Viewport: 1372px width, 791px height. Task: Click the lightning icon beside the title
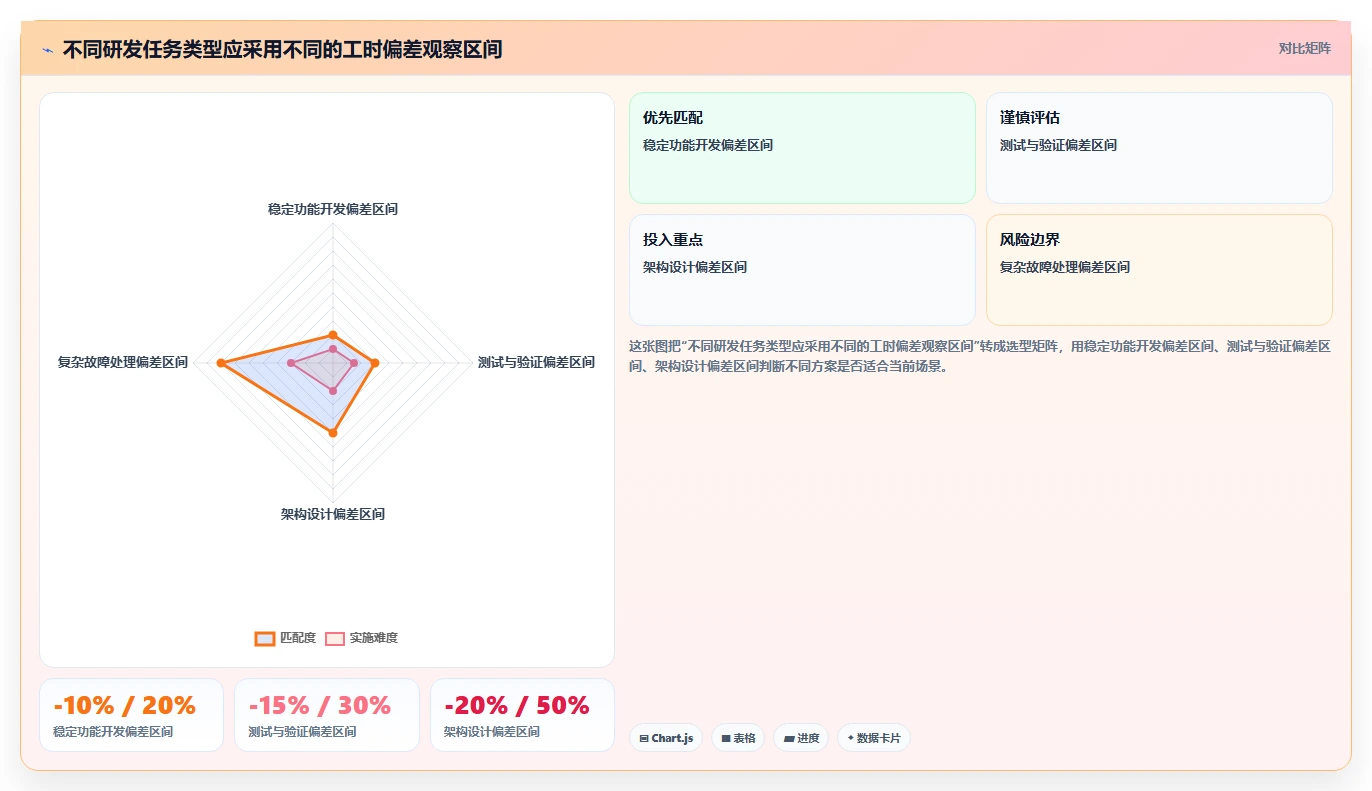[x=47, y=49]
